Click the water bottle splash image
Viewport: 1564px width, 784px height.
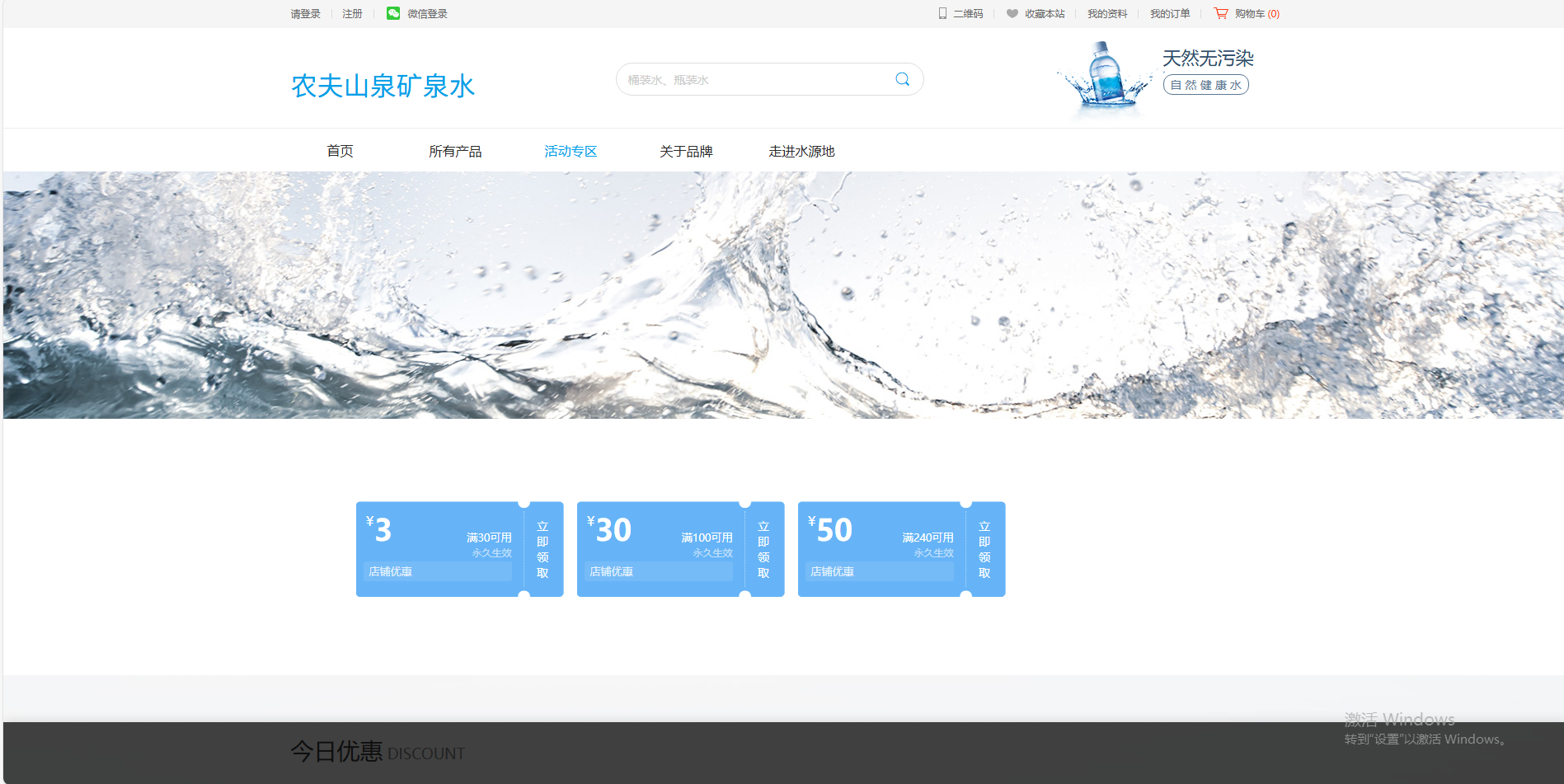[1104, 76]
